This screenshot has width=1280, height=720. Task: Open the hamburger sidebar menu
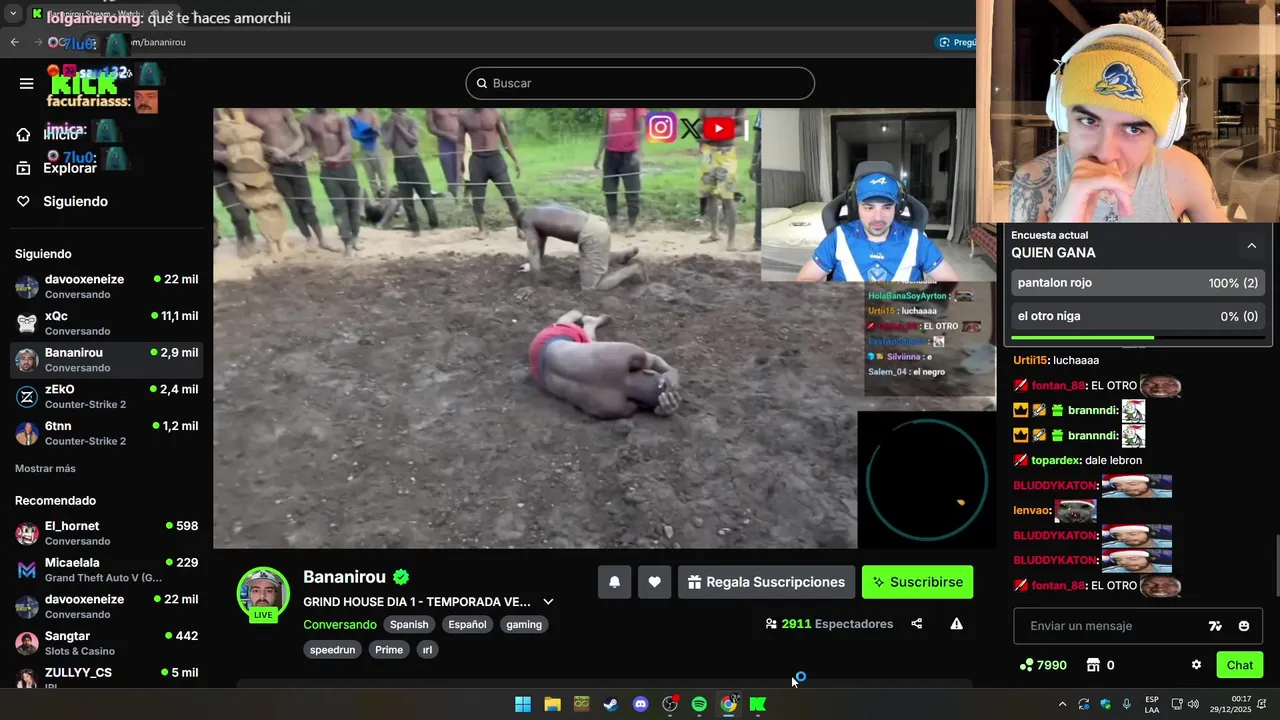[26, 83]
